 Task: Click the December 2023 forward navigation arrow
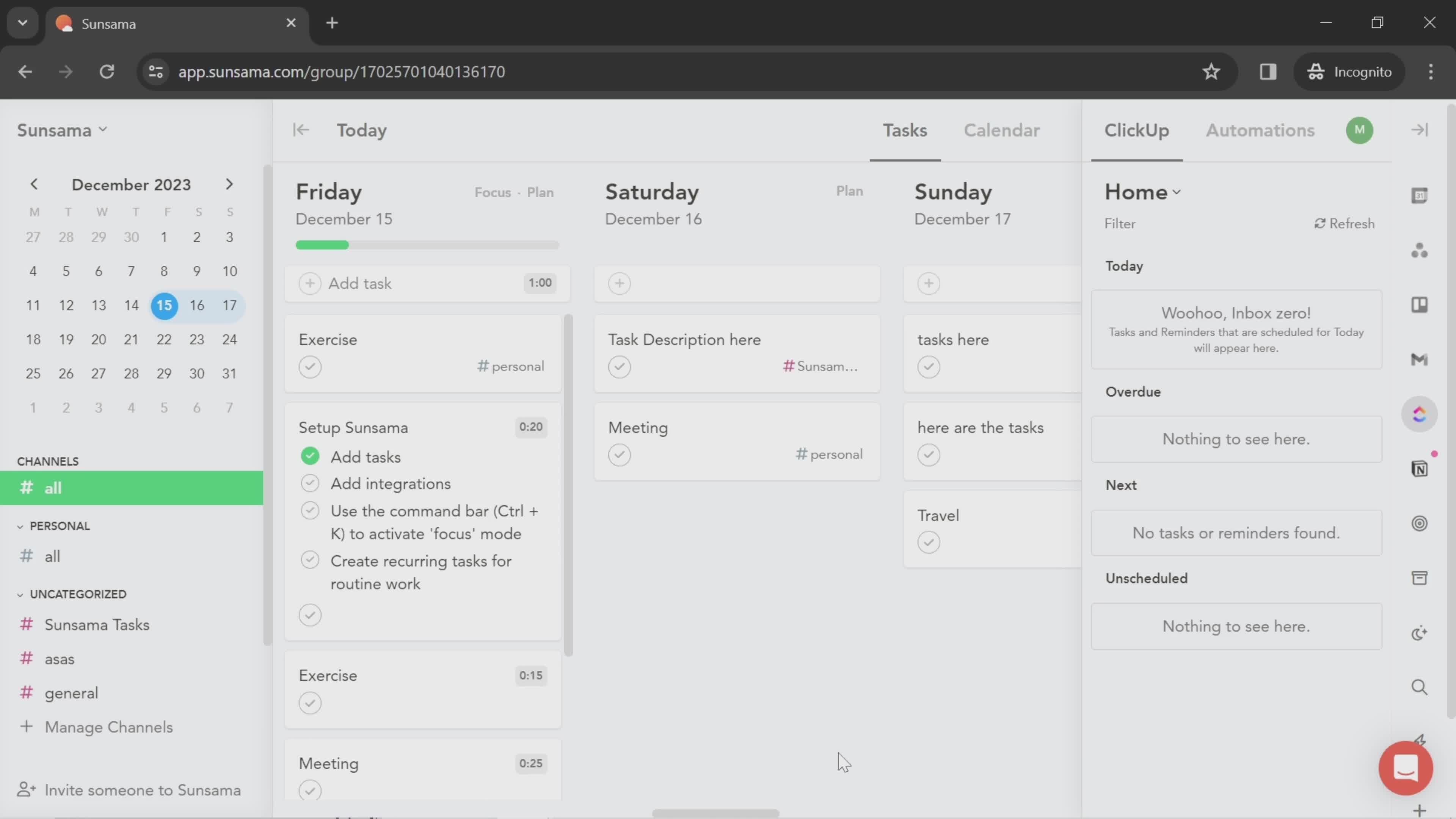229,184
